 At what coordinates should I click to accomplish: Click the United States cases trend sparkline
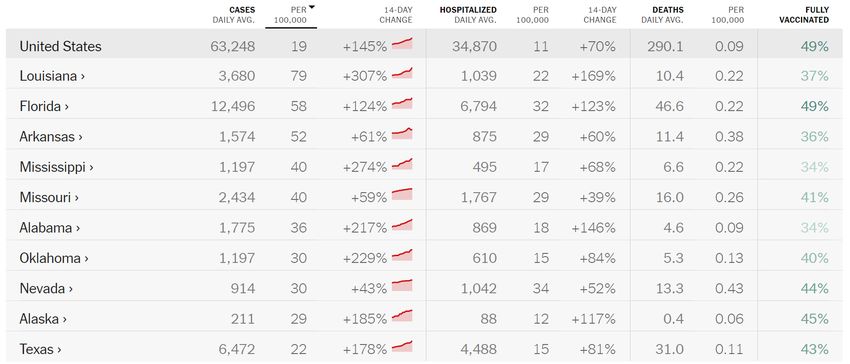(402, 43)
